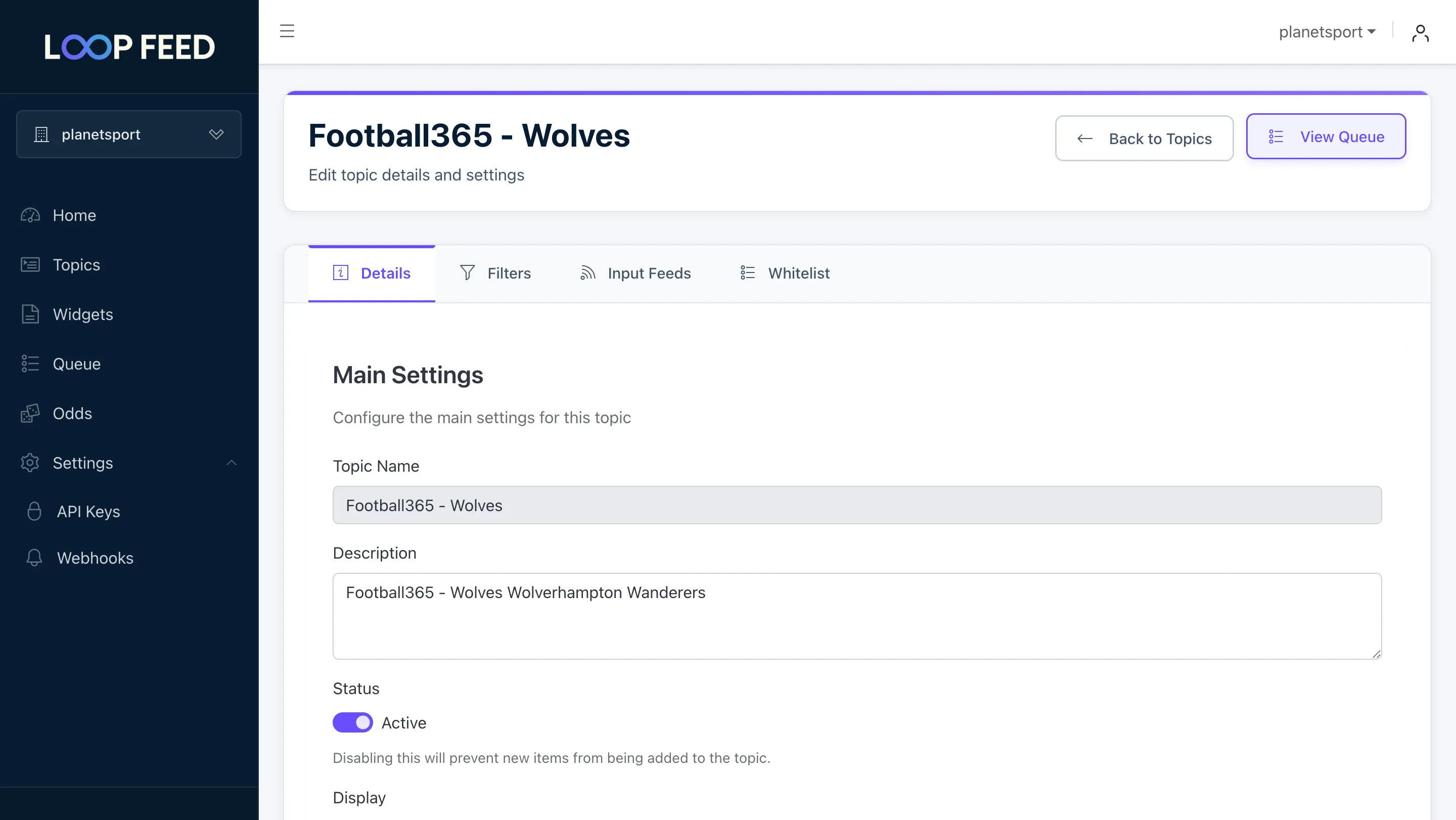This screenshot has height=820, width=1456.
Task: Switch to the Input Feeds tab
Action: [x=635, y=274]
